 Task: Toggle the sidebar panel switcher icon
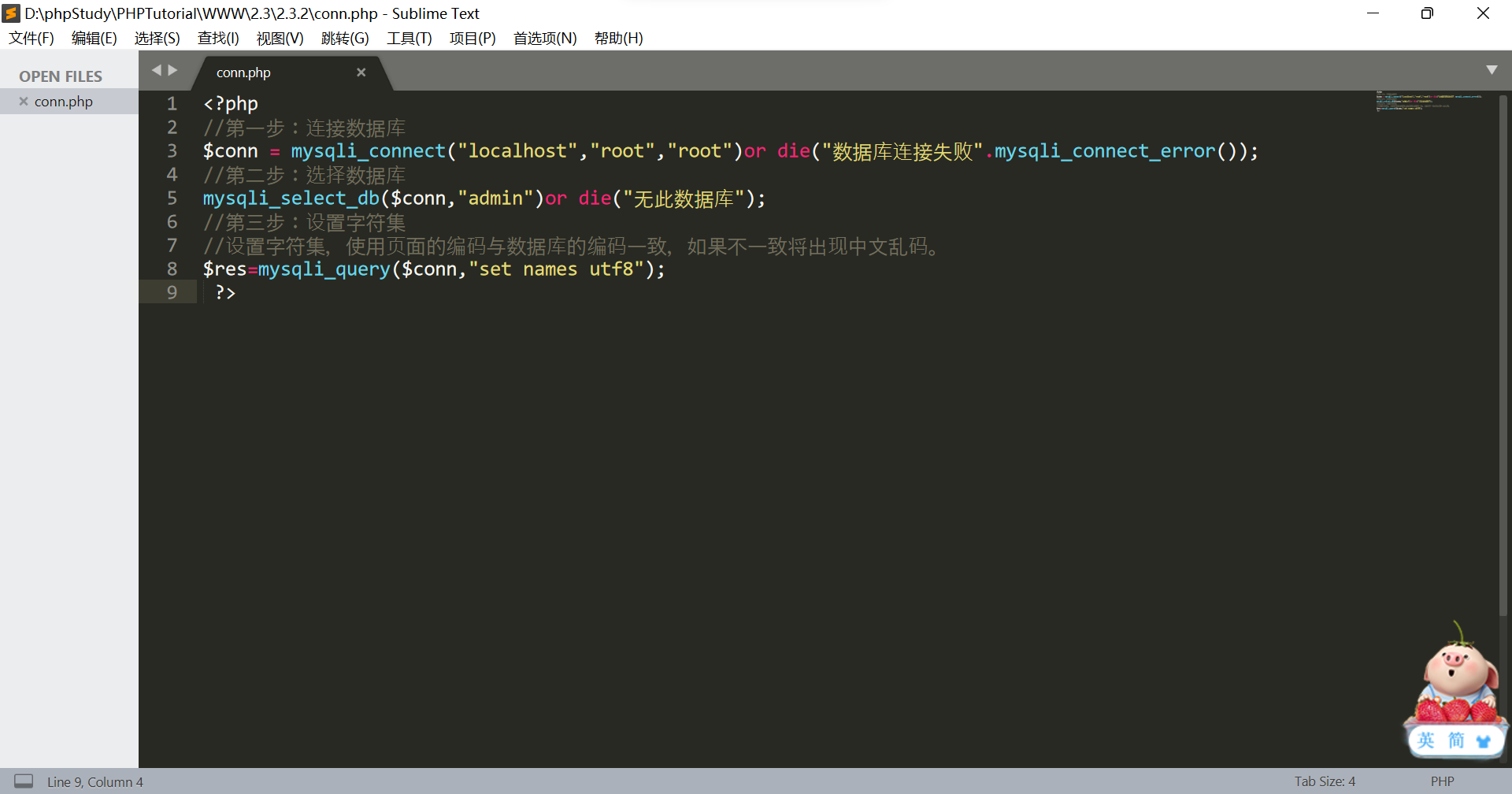24,781
